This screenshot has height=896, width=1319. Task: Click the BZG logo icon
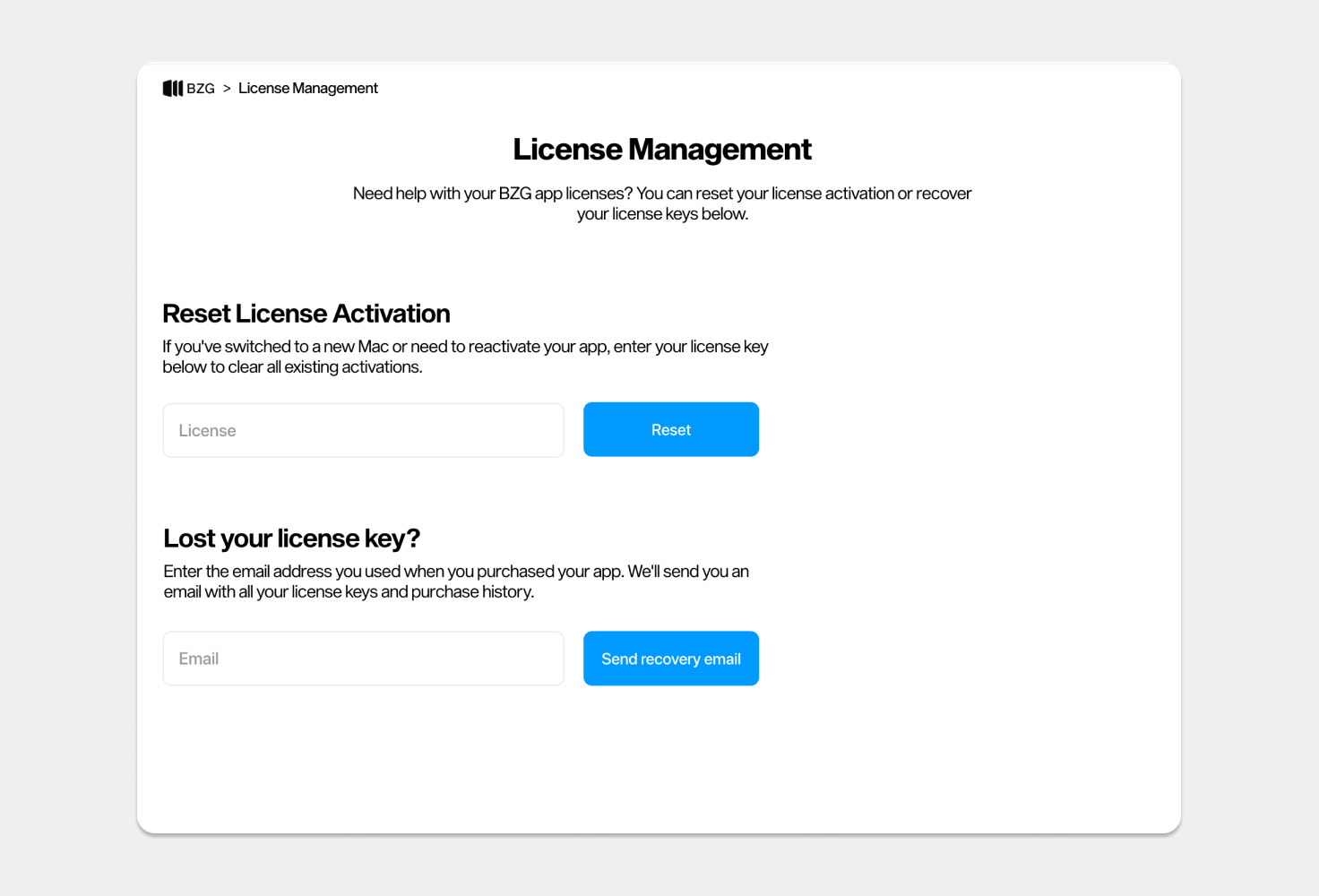point(173,88)
